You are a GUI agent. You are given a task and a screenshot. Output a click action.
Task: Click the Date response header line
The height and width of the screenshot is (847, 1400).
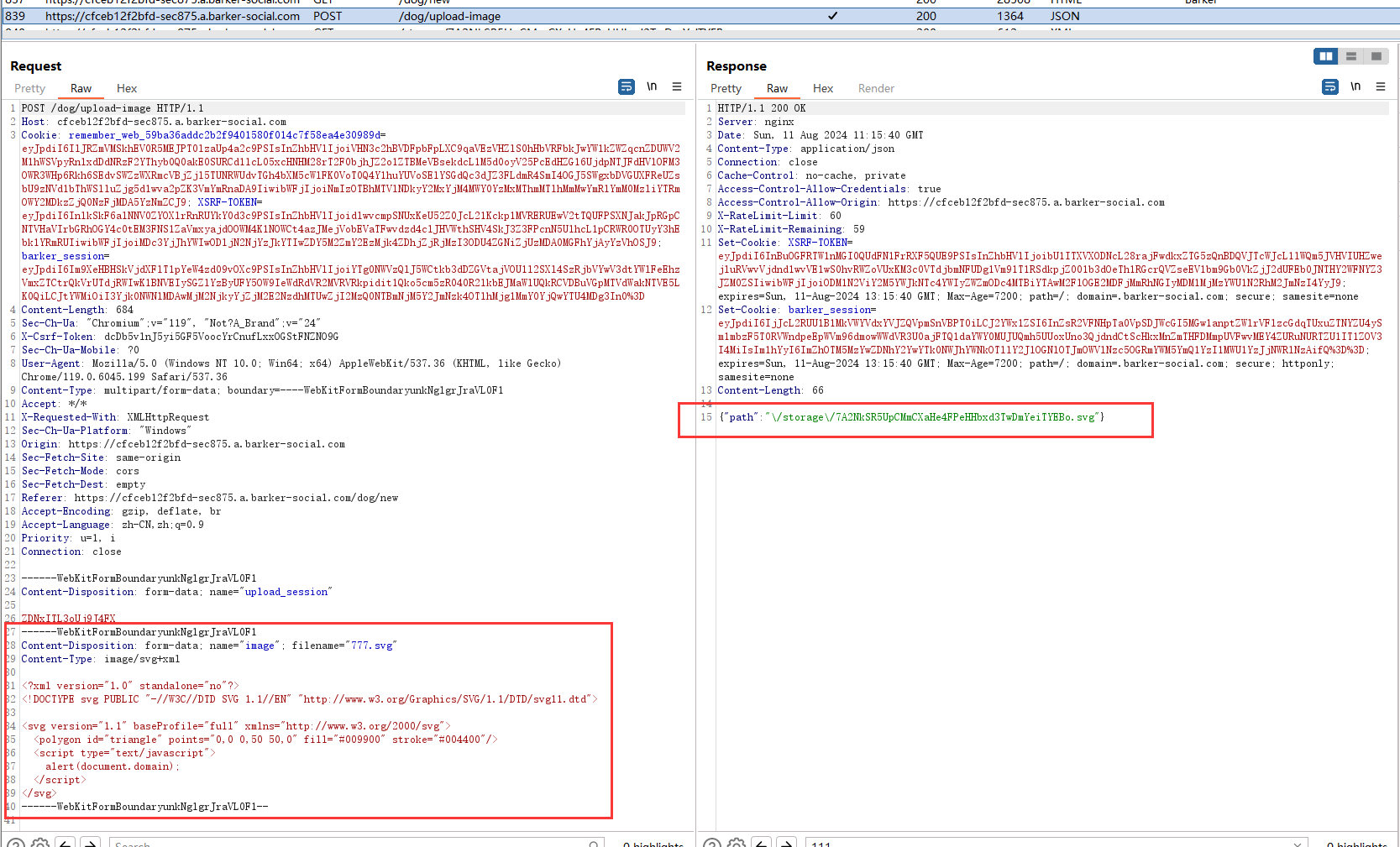coord(821,135)
